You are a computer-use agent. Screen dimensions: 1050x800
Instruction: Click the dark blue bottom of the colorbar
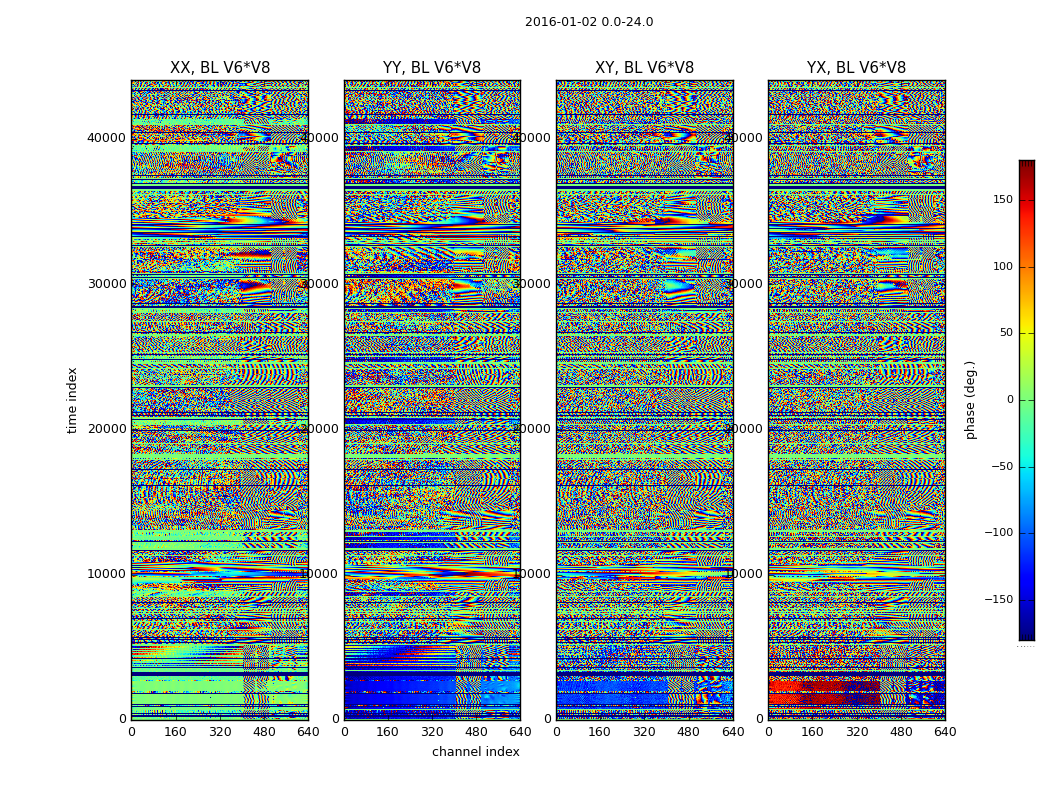point(1026,634)
